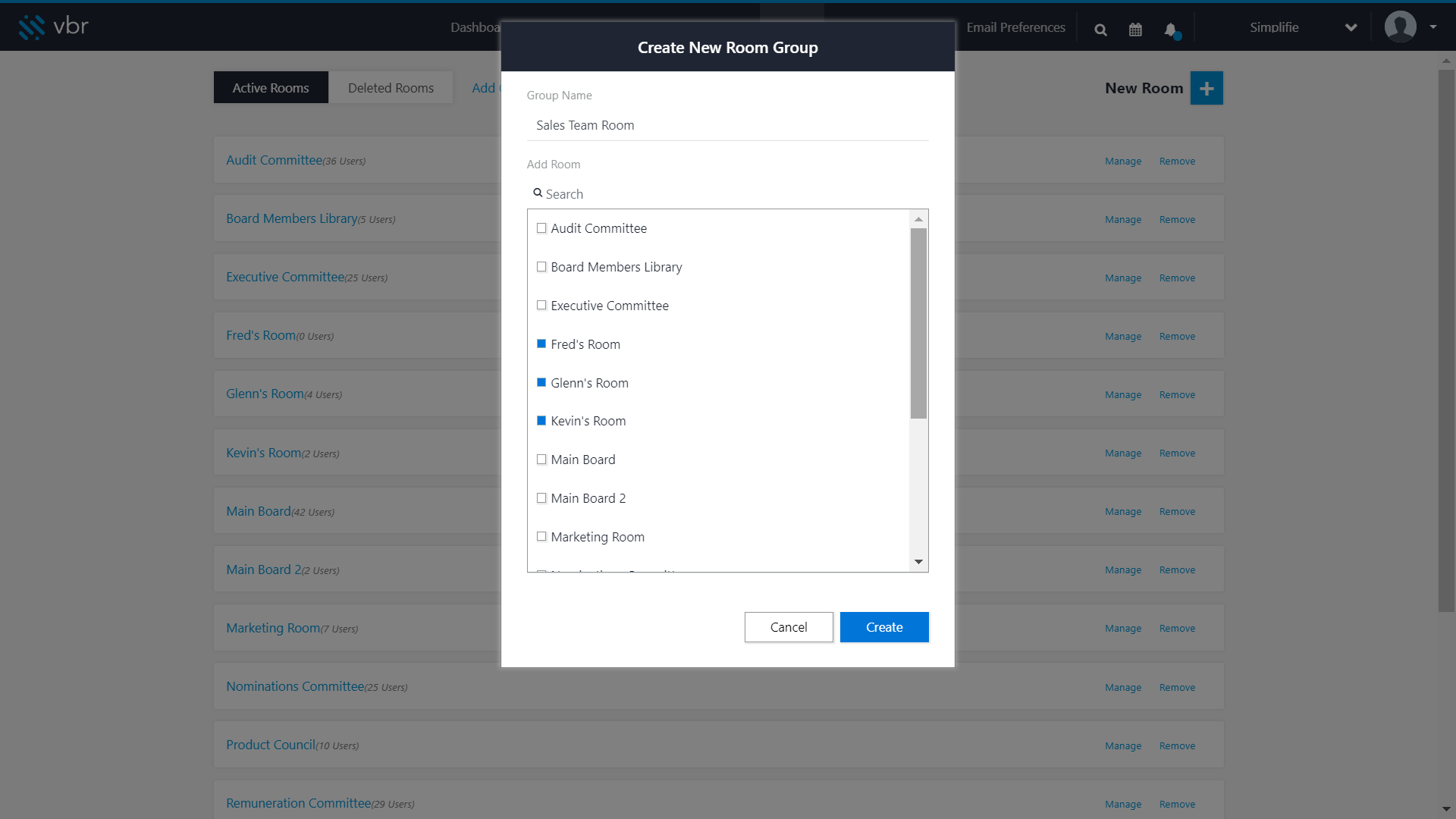
Task: Click the page scrollbar thumb
Action: pyautogui.click(x=1446, y=341)
